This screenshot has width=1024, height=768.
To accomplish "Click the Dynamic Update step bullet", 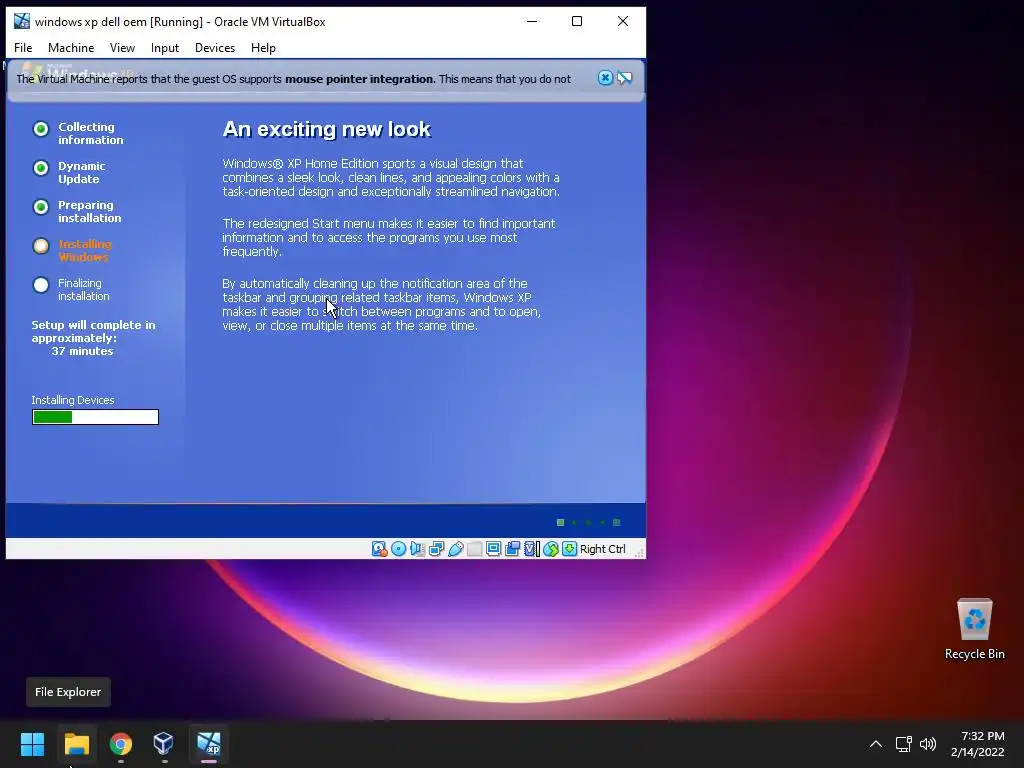I will (41, 168).
